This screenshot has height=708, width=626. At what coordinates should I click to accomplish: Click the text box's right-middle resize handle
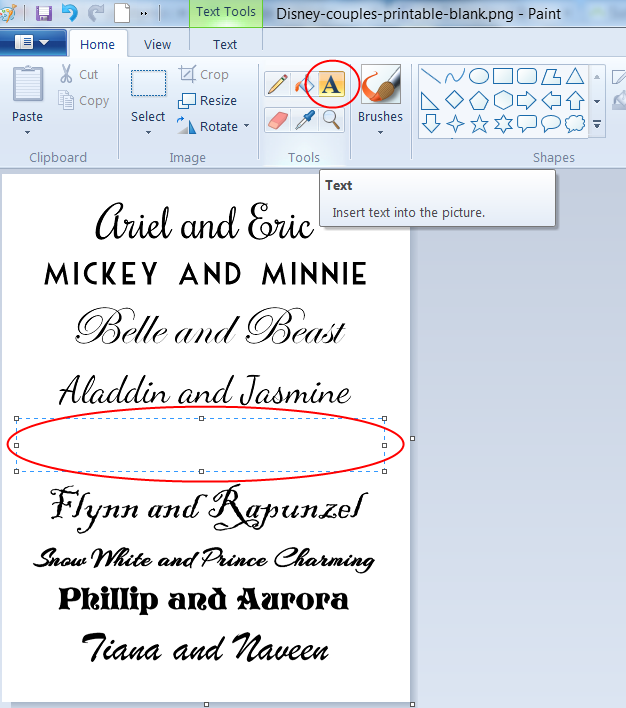click(x=384, y=445)
